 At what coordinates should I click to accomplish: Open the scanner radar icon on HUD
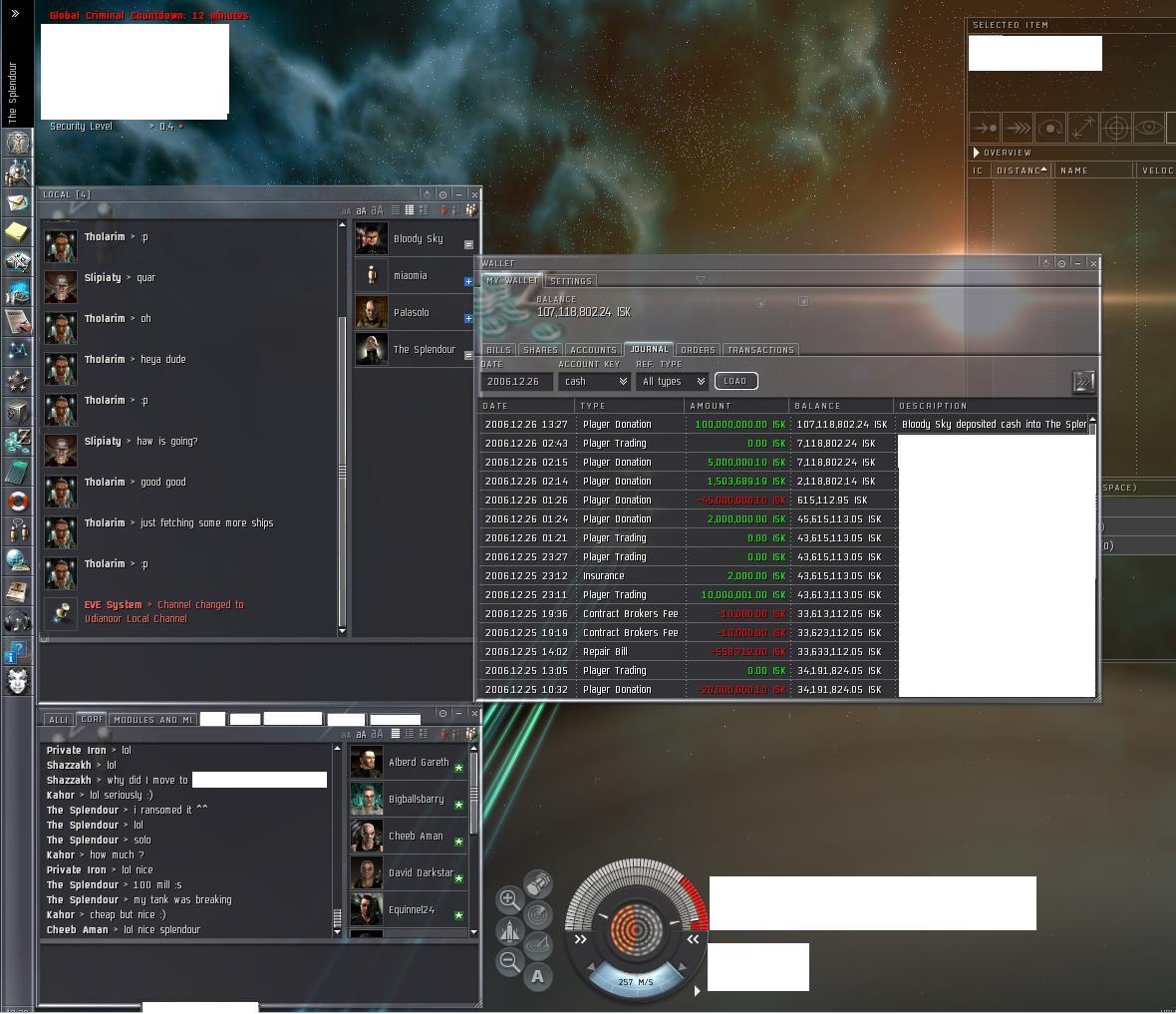(x=538, y=915)
